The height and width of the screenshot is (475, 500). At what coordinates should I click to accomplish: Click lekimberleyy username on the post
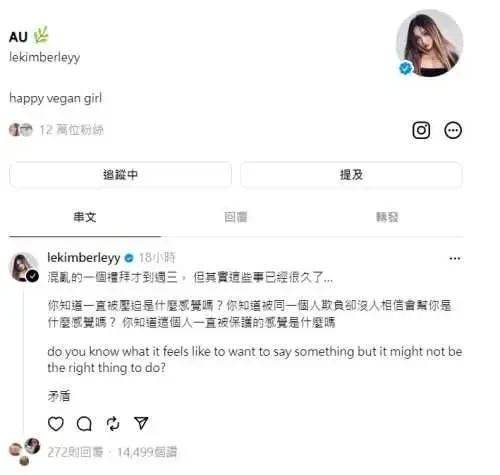point(84,257)
